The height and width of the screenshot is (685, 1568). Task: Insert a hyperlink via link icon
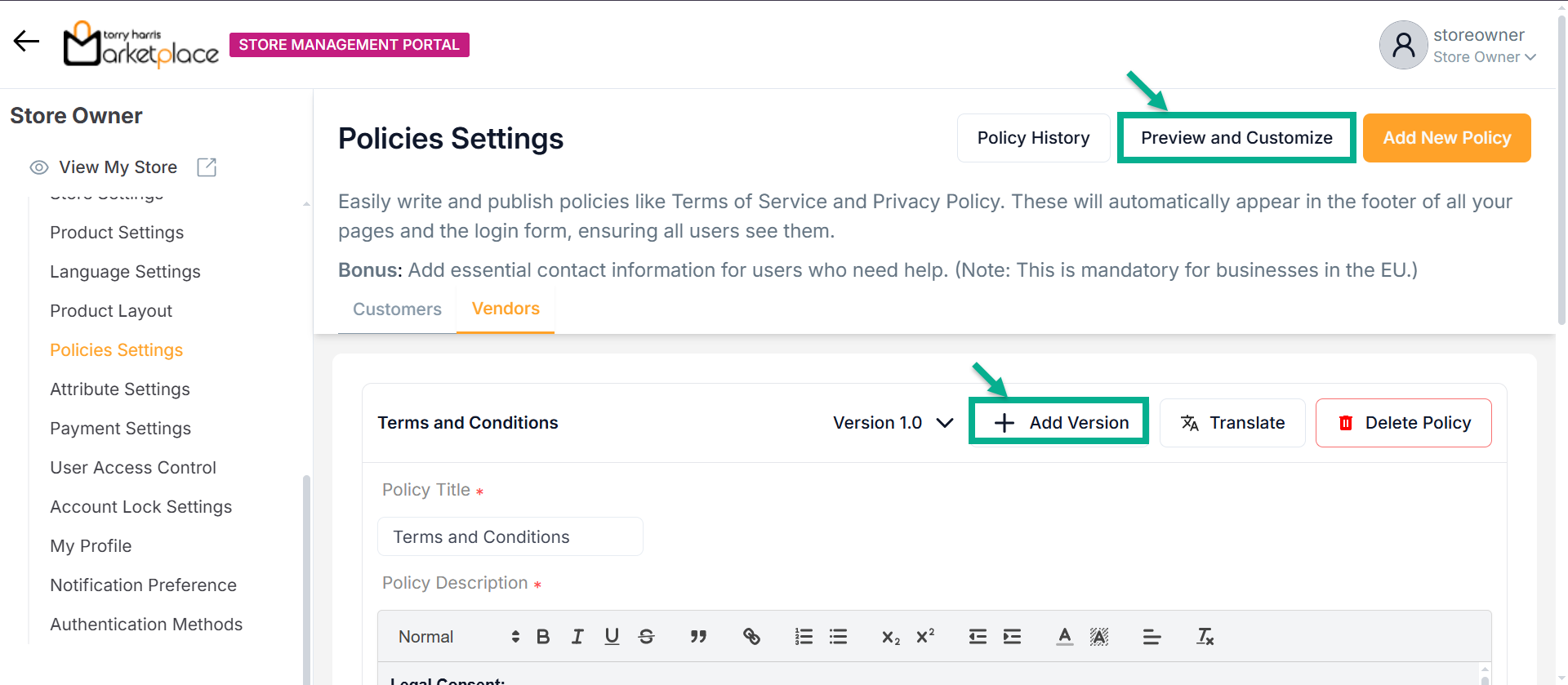pyautogui.click(x=751, y=637)
